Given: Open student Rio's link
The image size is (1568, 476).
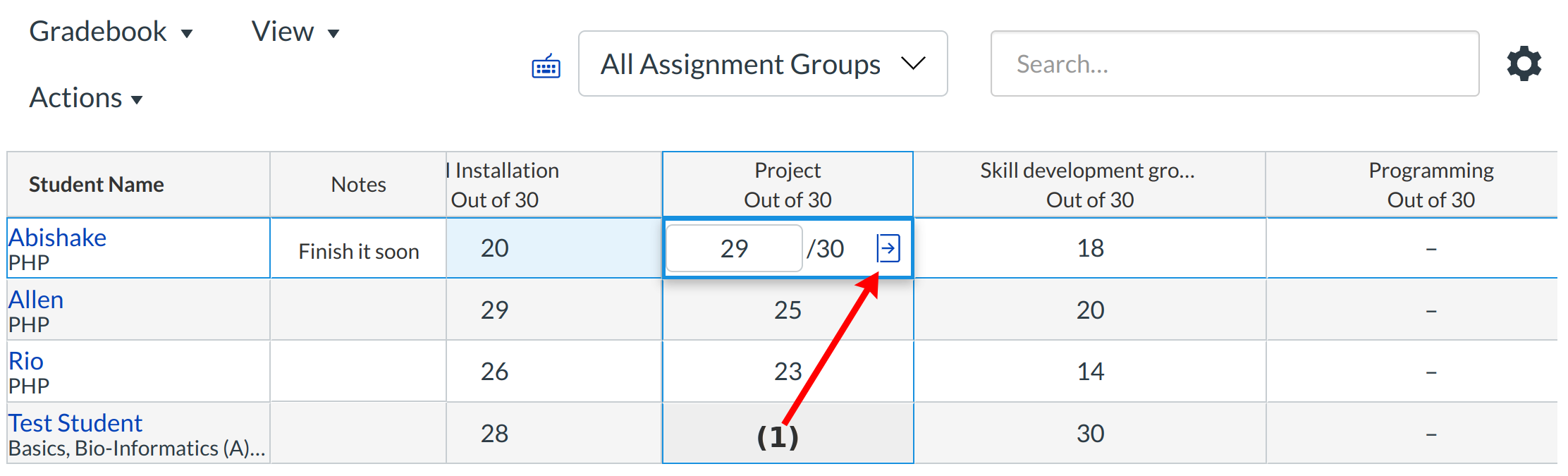Looking at the screenshot, I should click(26, 361).
